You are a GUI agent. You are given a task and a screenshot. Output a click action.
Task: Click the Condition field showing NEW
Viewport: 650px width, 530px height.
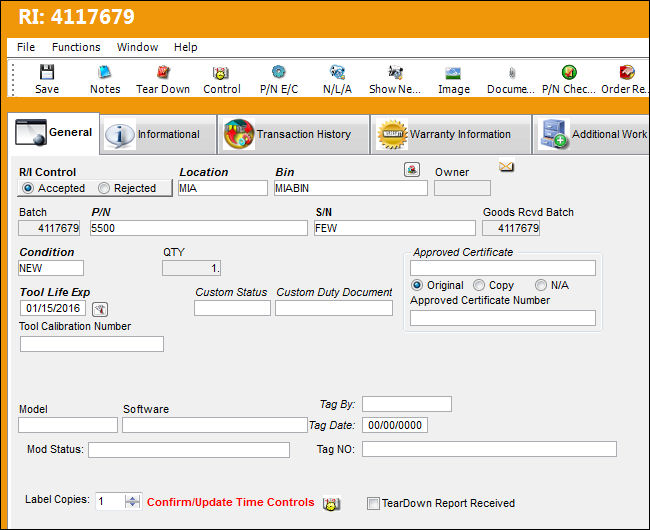[x=51, y=268]
